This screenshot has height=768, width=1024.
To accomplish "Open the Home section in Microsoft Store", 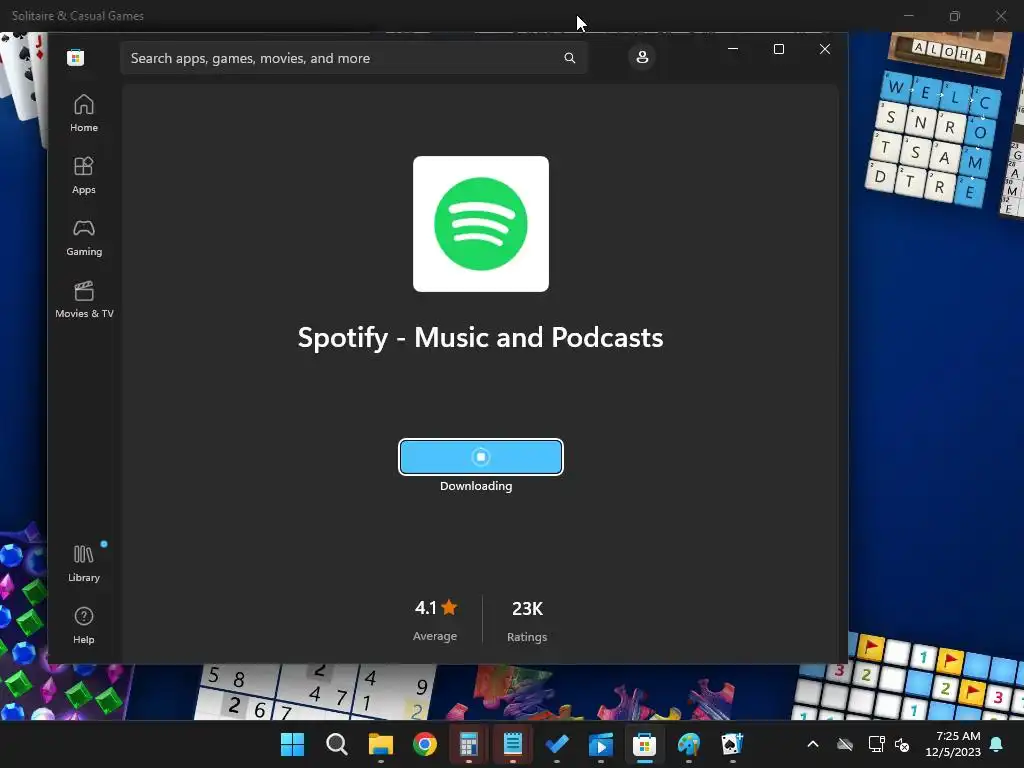I will pyautogui.click(x=84, y=114).
